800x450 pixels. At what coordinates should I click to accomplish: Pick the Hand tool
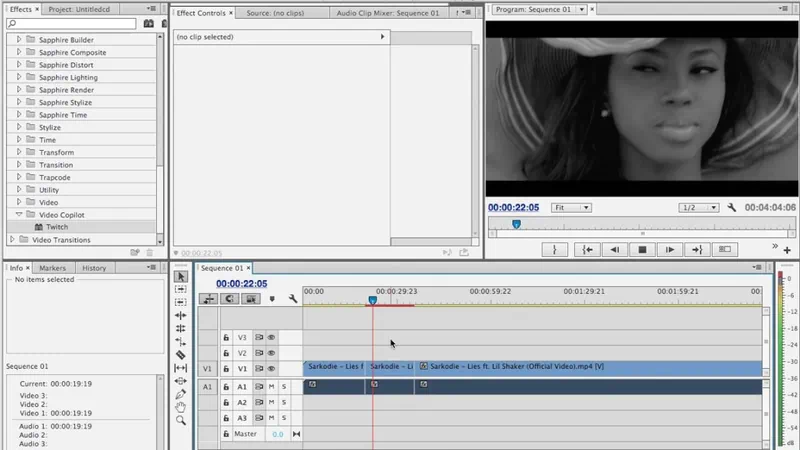[x=181, y=407]
